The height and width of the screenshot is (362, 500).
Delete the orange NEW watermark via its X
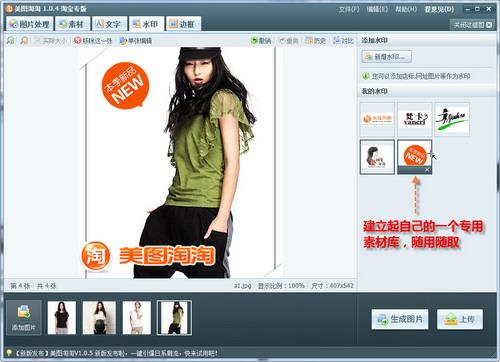(427, 170)
